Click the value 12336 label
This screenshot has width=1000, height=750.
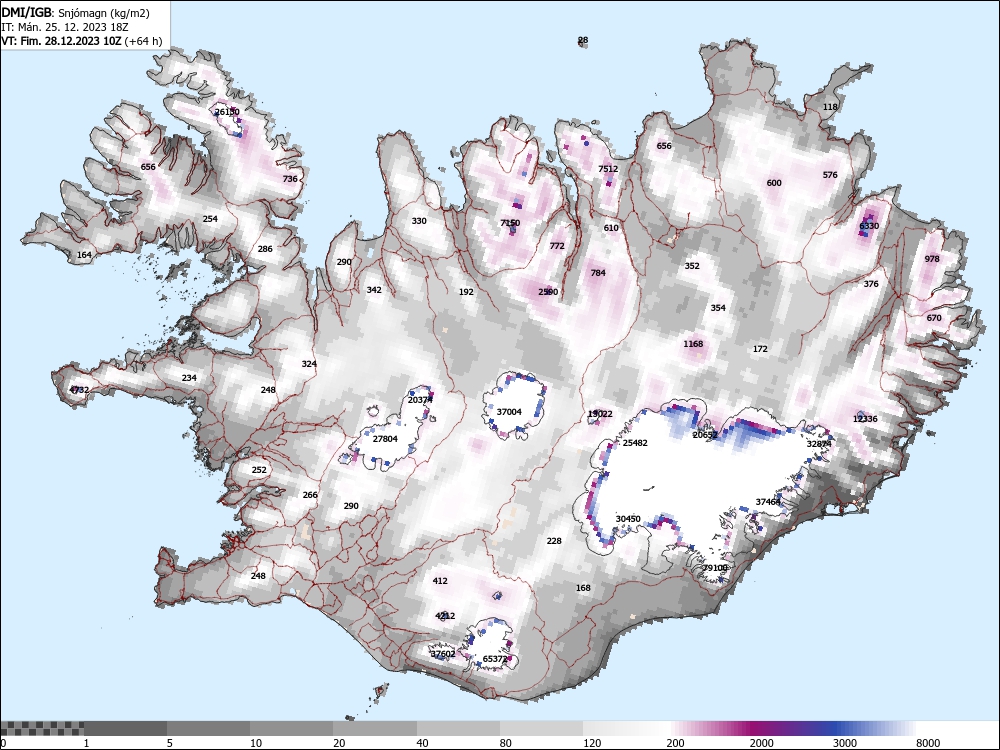tap(865, 419)
